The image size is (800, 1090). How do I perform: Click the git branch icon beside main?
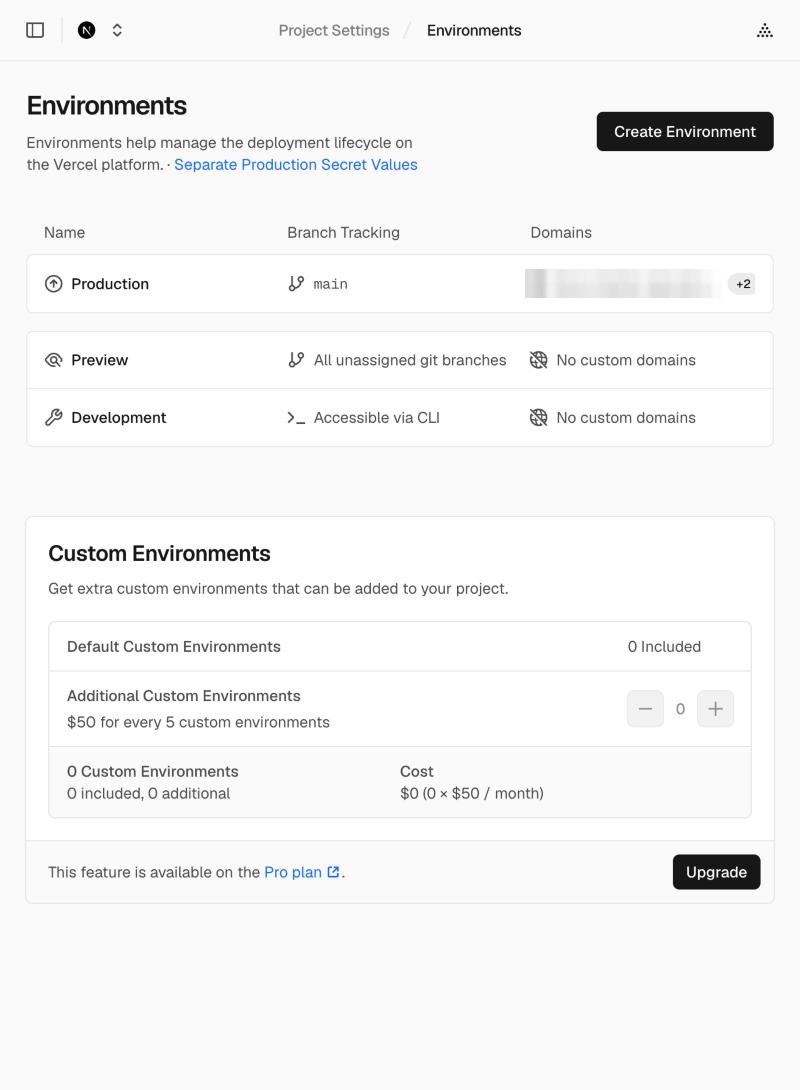(x=296, y=284)
